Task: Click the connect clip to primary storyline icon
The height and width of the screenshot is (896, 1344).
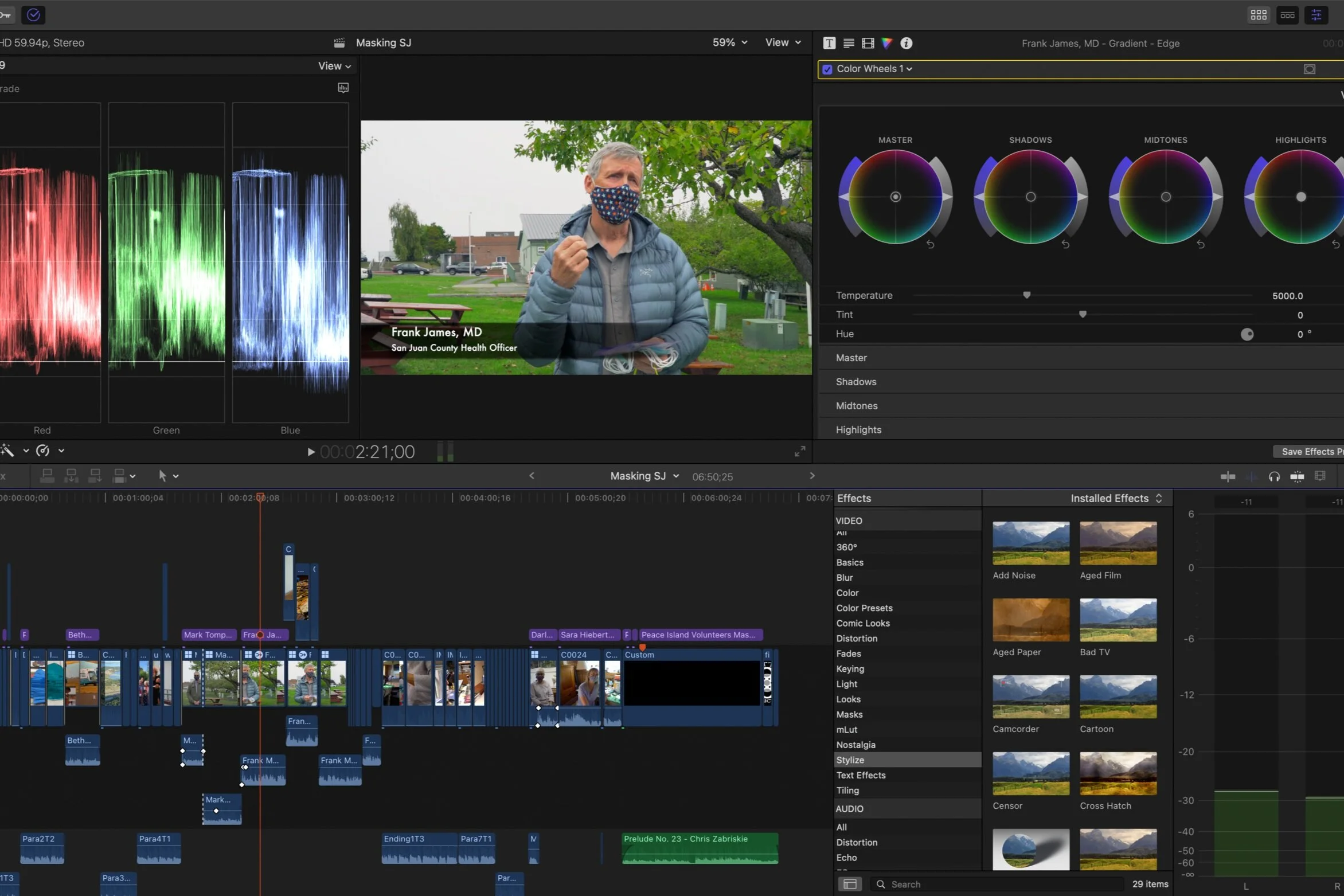Action: 48,476
